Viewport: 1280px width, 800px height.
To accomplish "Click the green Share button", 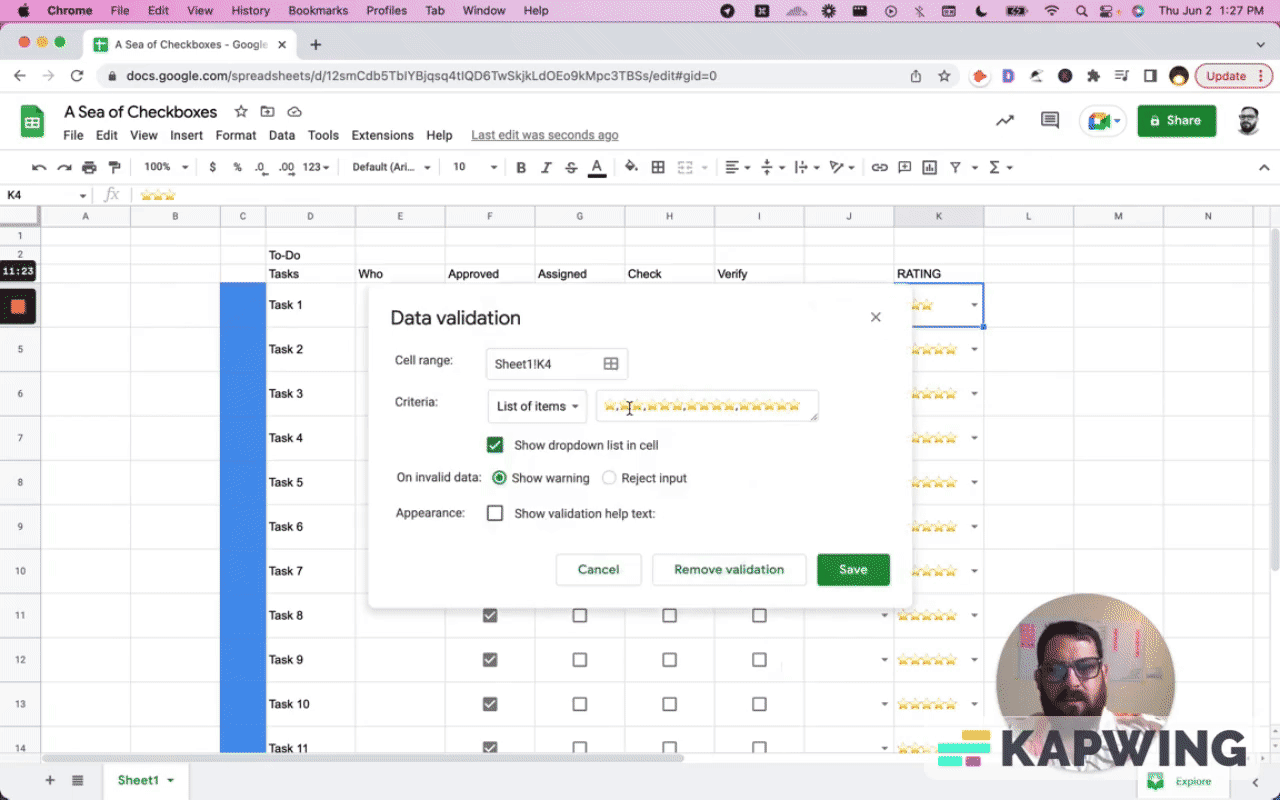I will coord(1177,120).
